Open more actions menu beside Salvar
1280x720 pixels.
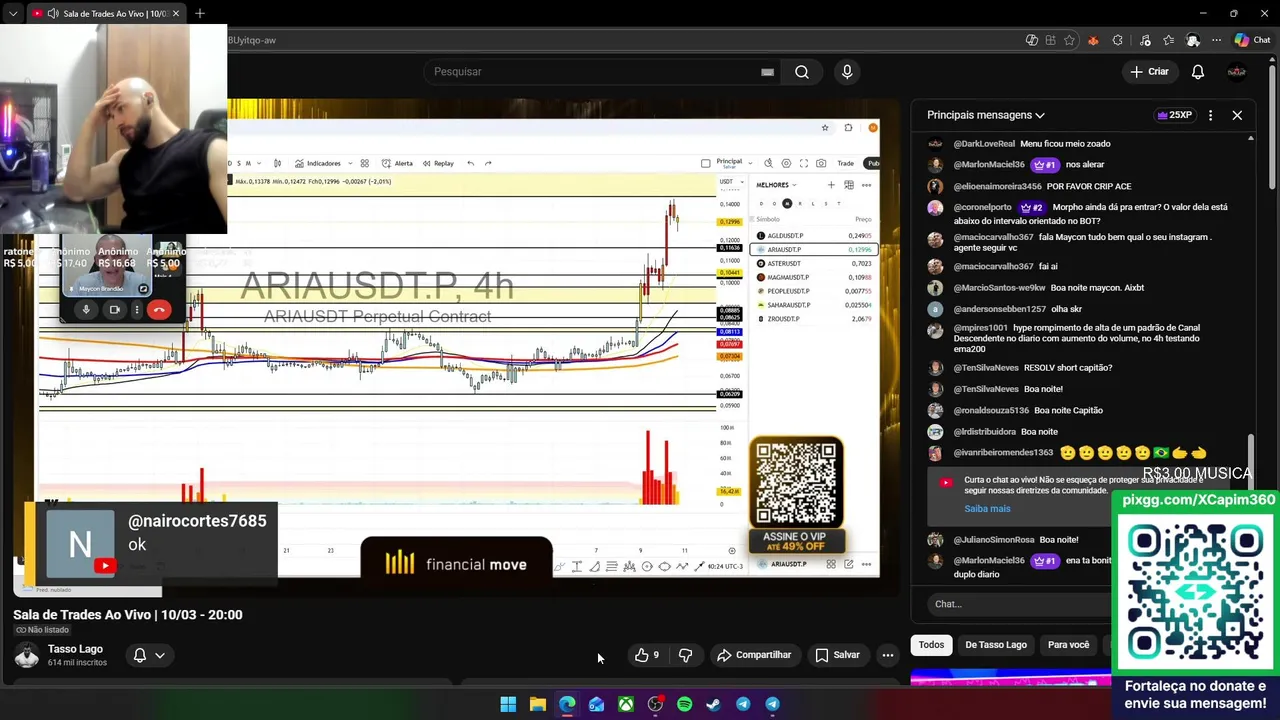click(887, 655)
